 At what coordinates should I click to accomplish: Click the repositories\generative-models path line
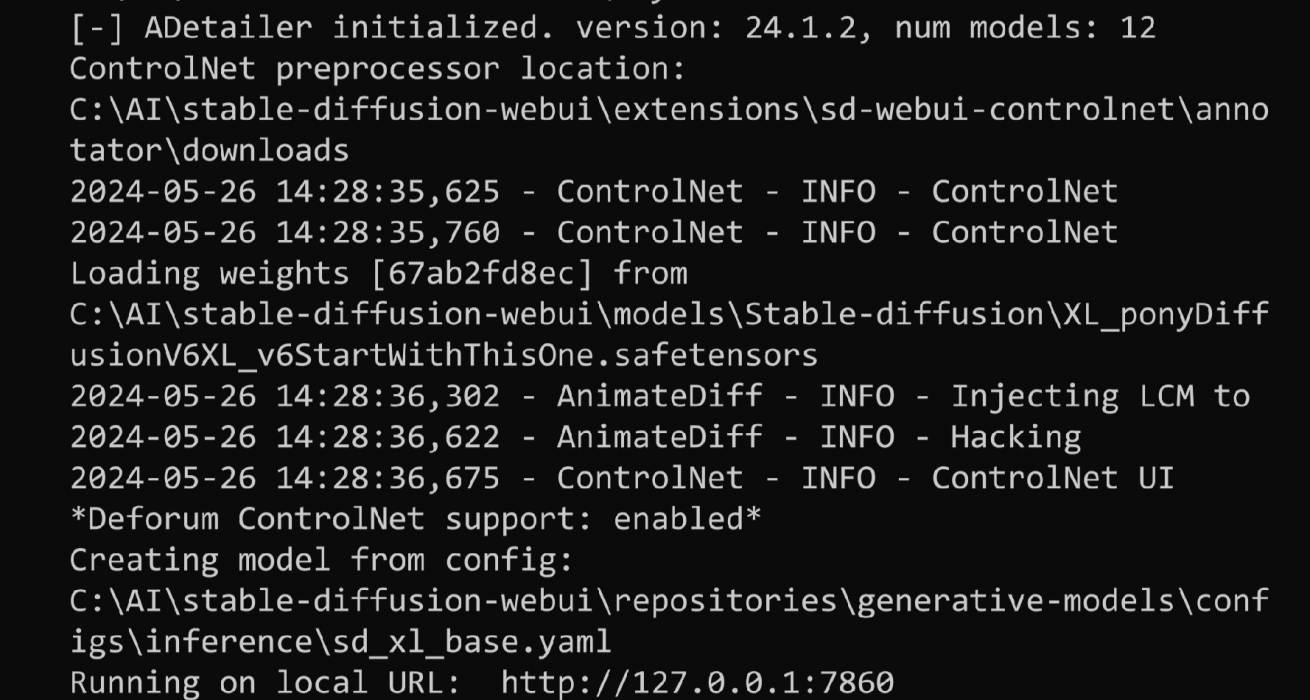pos(668,601)
